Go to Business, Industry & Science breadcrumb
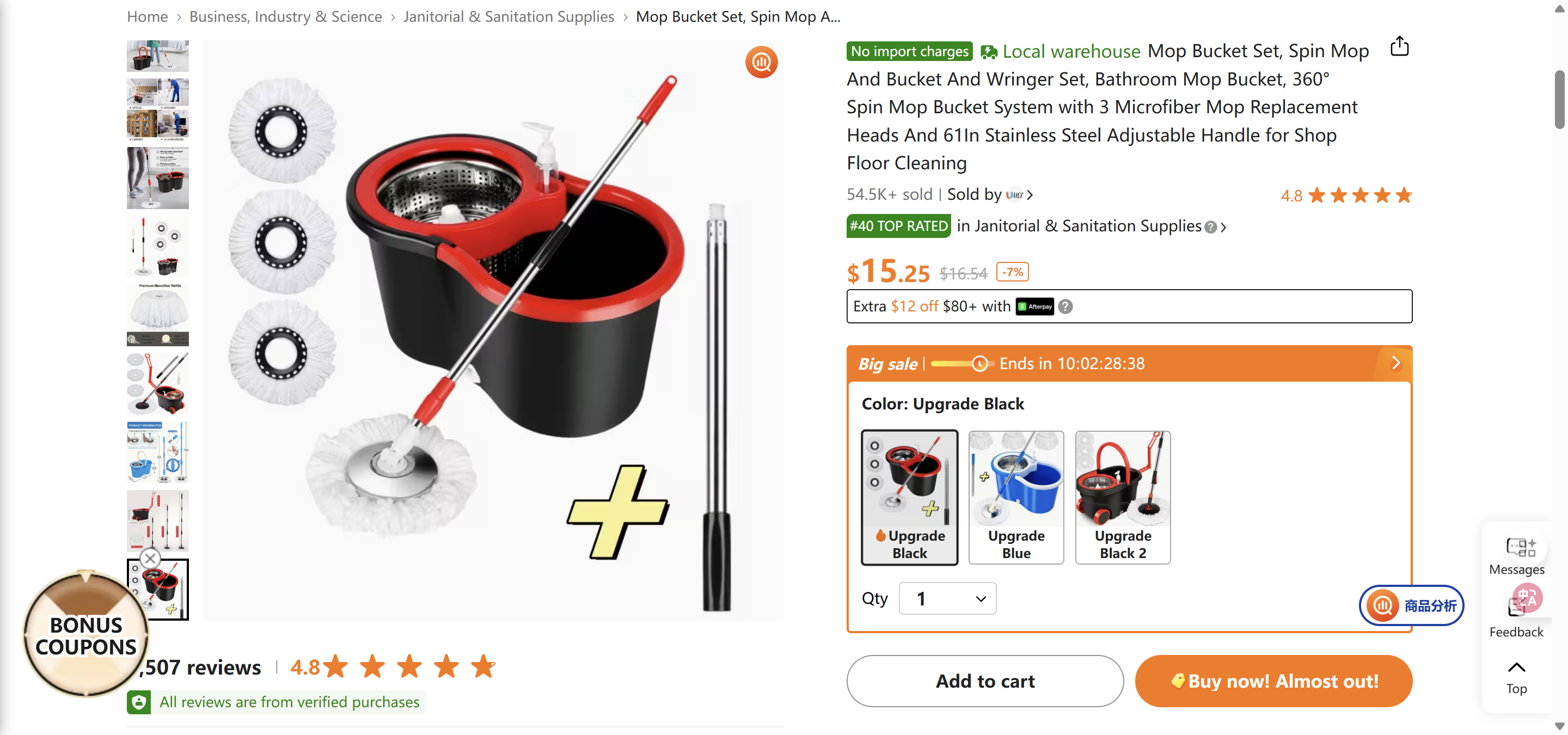 pos(285,16)
